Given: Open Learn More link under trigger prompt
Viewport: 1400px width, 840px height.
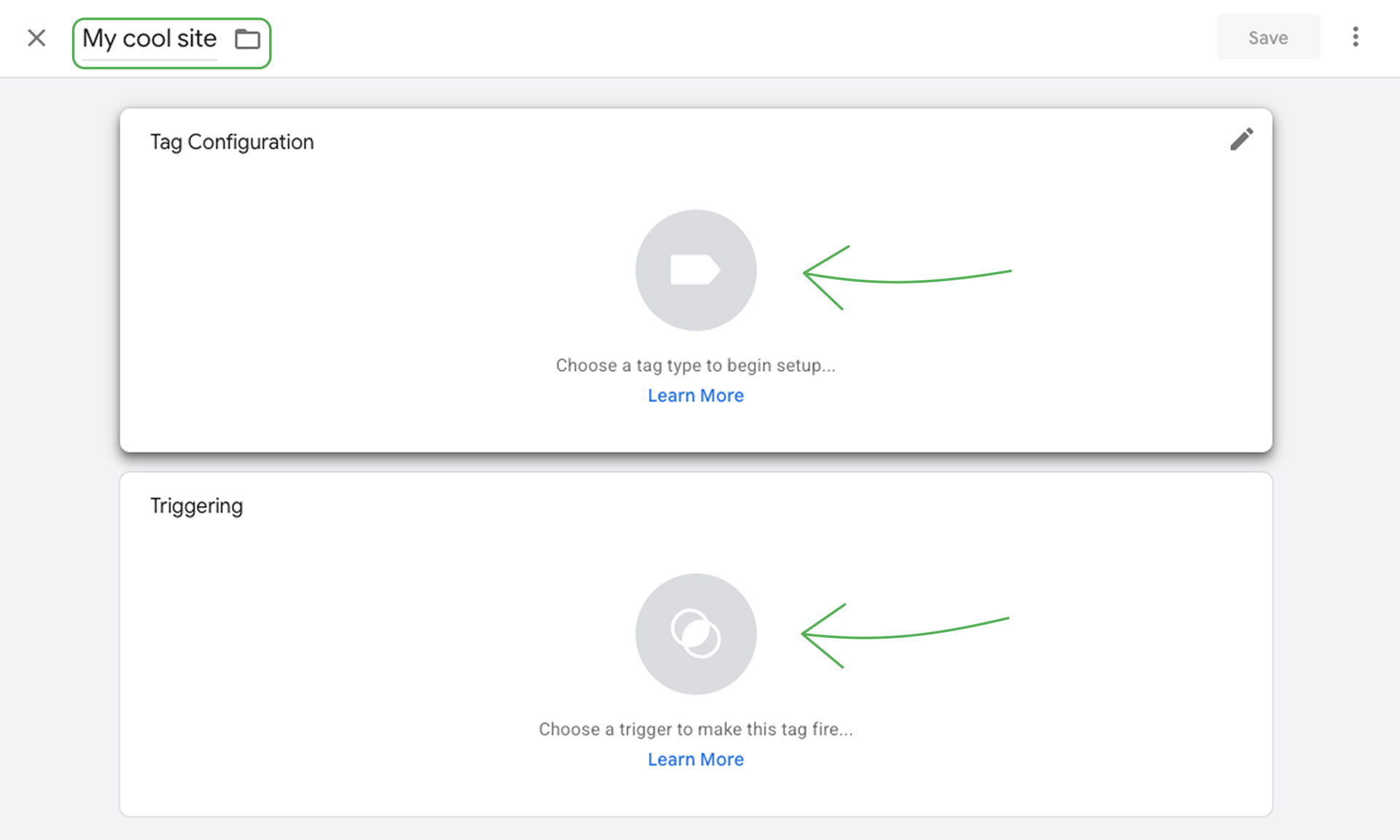Looking at the screenshot, I should [696, 759].
